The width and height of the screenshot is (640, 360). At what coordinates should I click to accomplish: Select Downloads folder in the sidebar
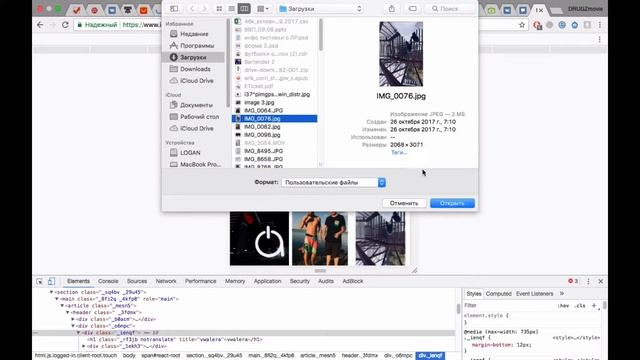194,69
